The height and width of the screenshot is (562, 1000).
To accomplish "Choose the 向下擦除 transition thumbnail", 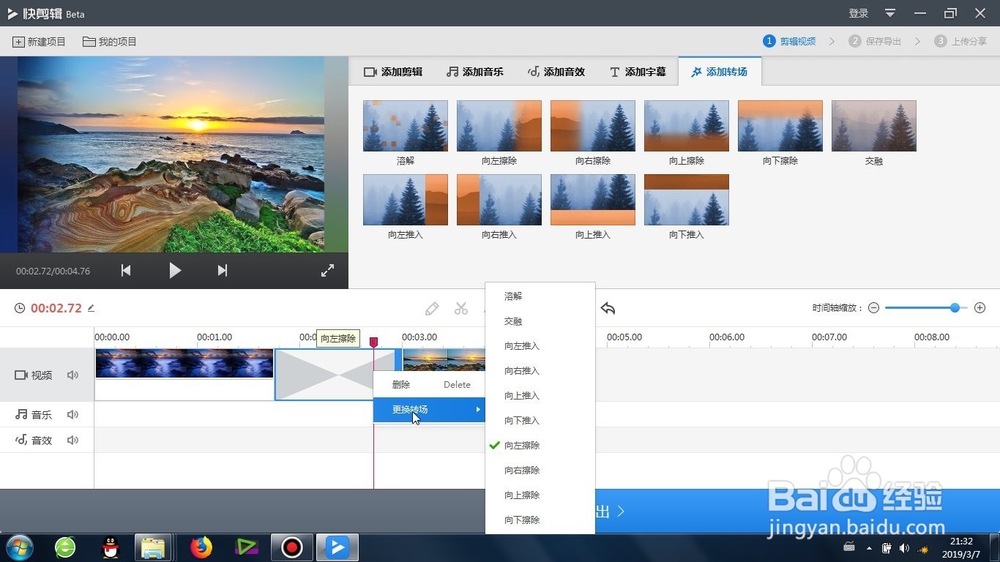I will [x=780, y=126].
